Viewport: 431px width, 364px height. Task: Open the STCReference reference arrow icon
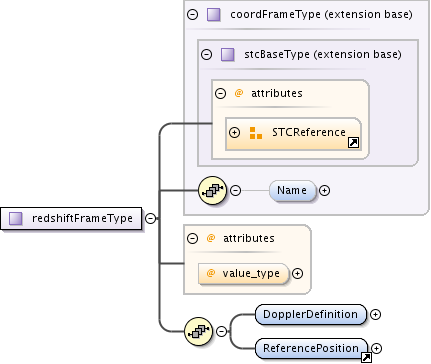tap(353, 143)
